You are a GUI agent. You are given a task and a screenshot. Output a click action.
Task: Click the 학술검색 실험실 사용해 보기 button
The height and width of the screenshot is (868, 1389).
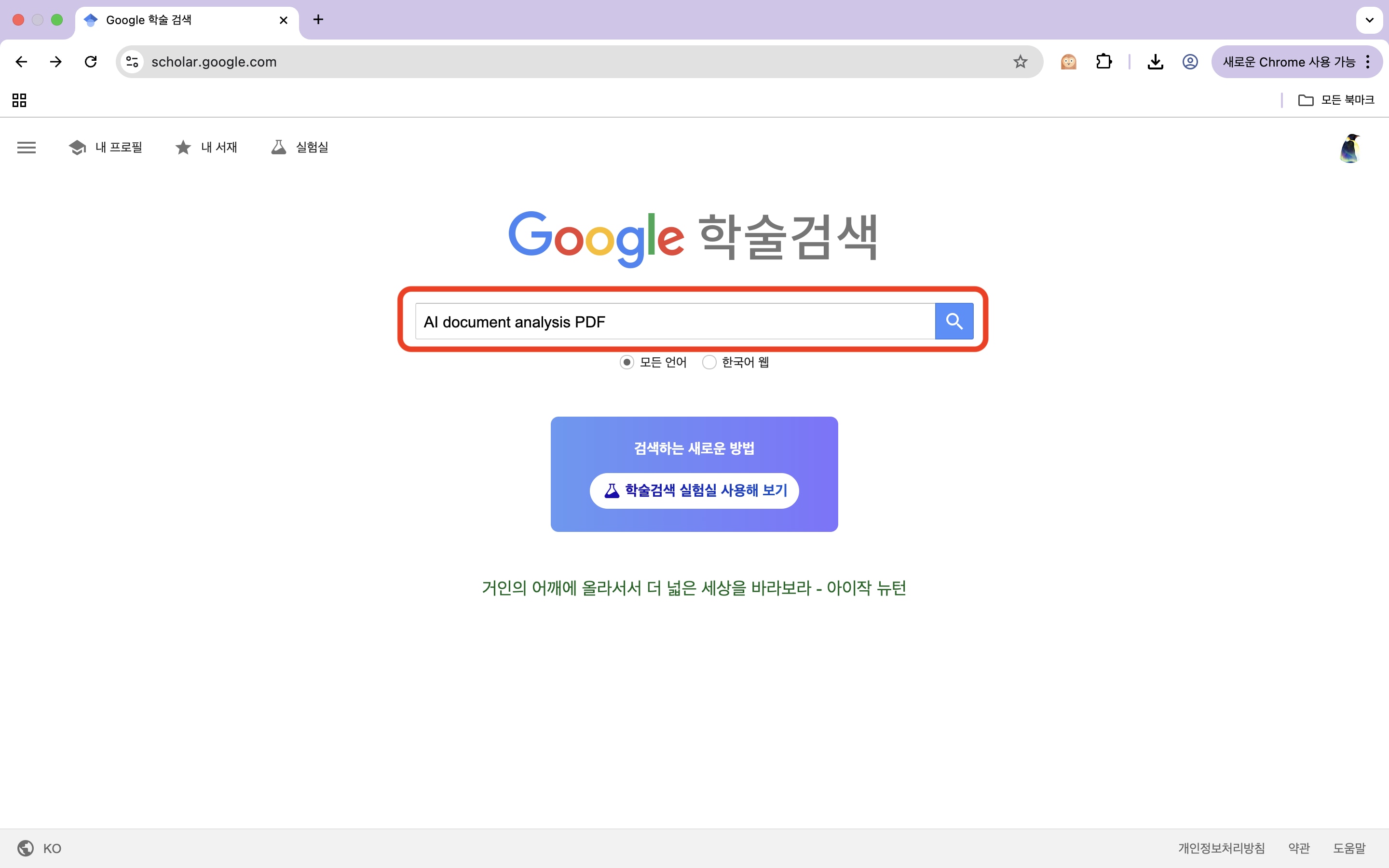(694, 490)
